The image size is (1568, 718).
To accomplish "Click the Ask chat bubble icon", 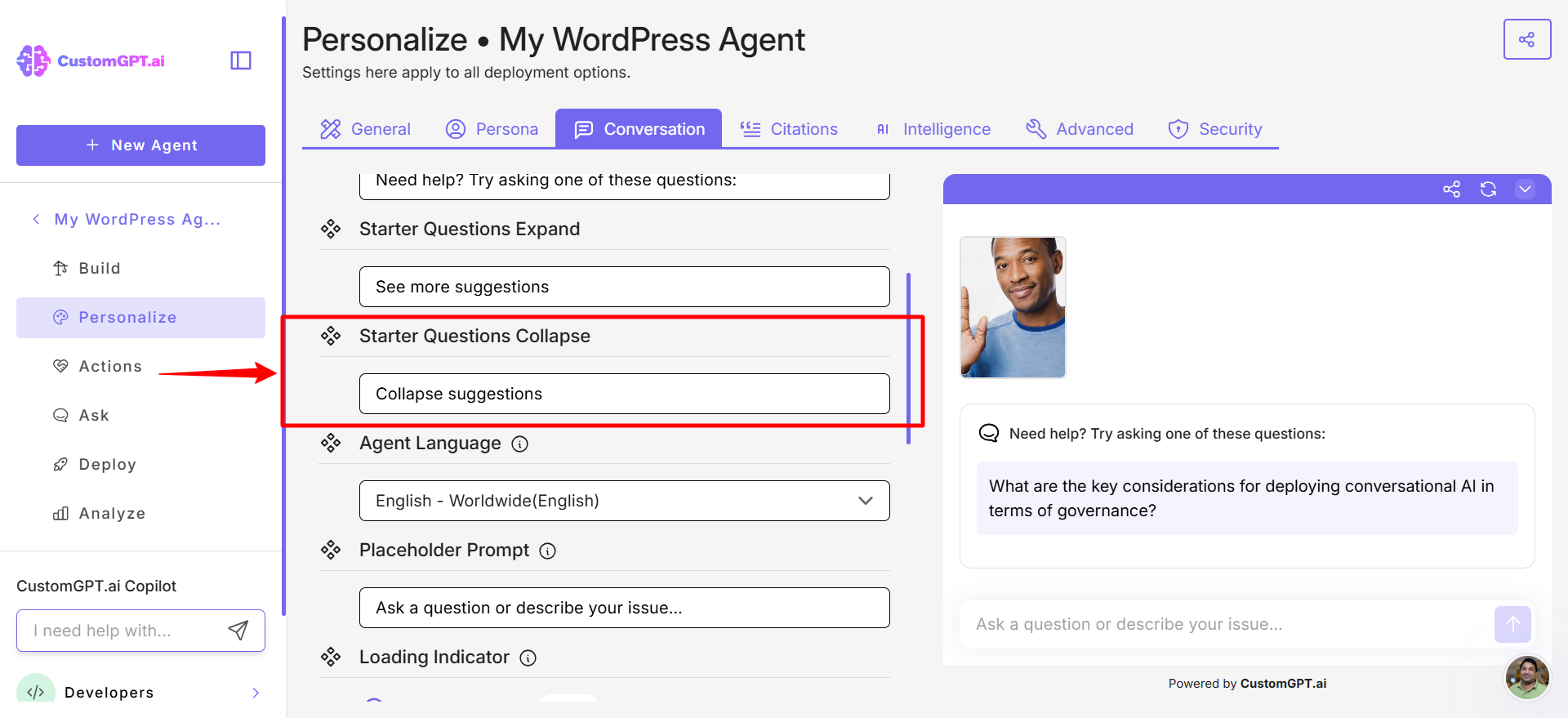I will point(60,416).
